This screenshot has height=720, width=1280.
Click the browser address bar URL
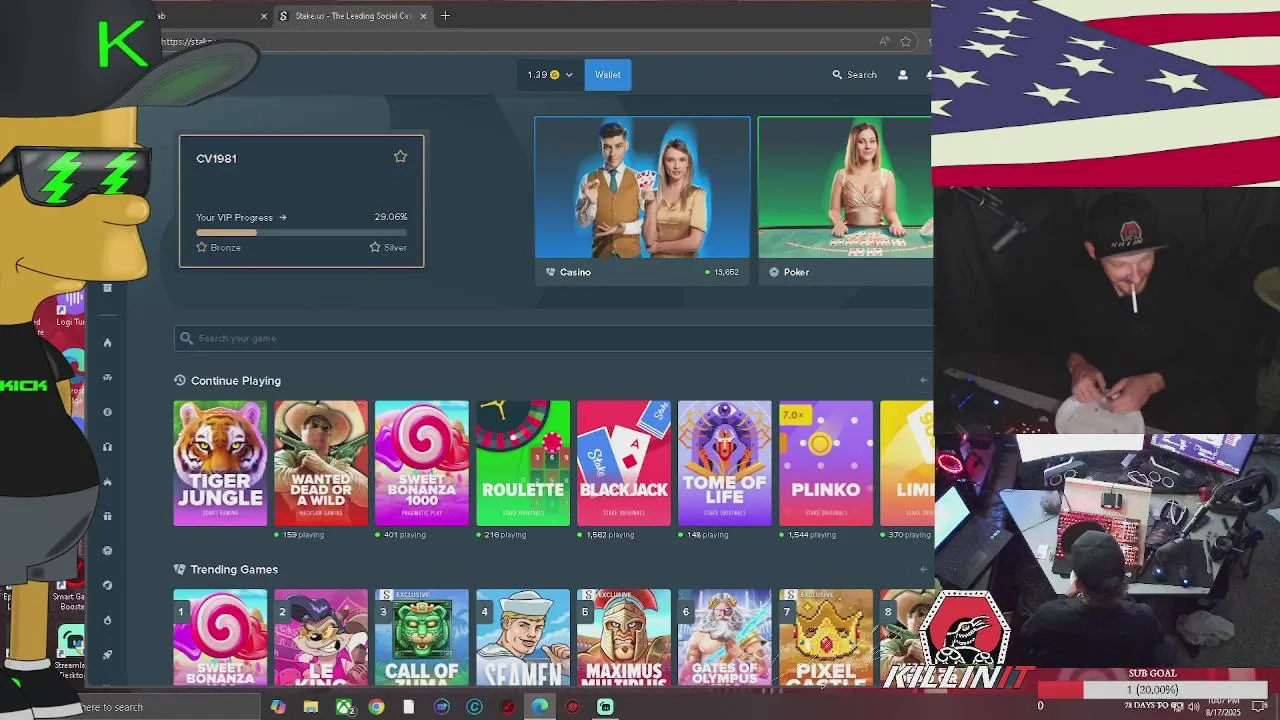(x=188, y=42)
